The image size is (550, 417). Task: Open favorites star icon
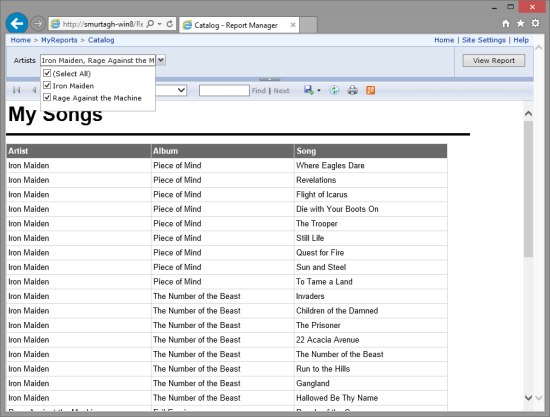(x=521, y=23)
